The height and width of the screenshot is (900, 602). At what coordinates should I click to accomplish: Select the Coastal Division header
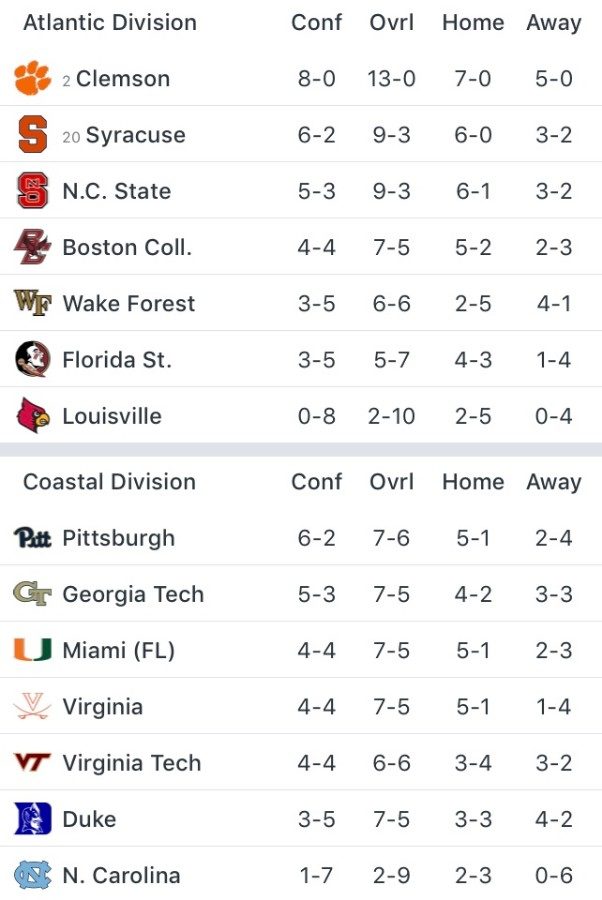tap(109, 482)
